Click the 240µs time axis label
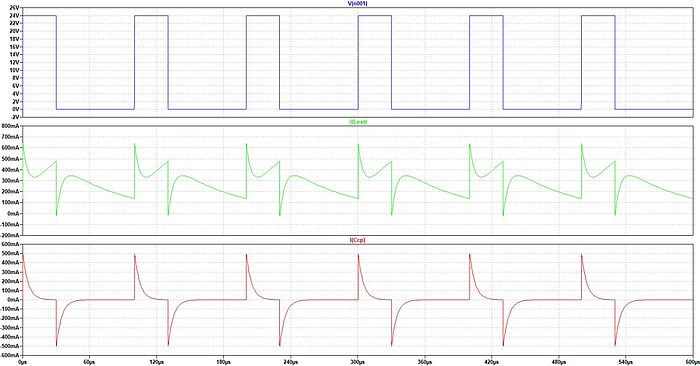 [x=291, y=362]
